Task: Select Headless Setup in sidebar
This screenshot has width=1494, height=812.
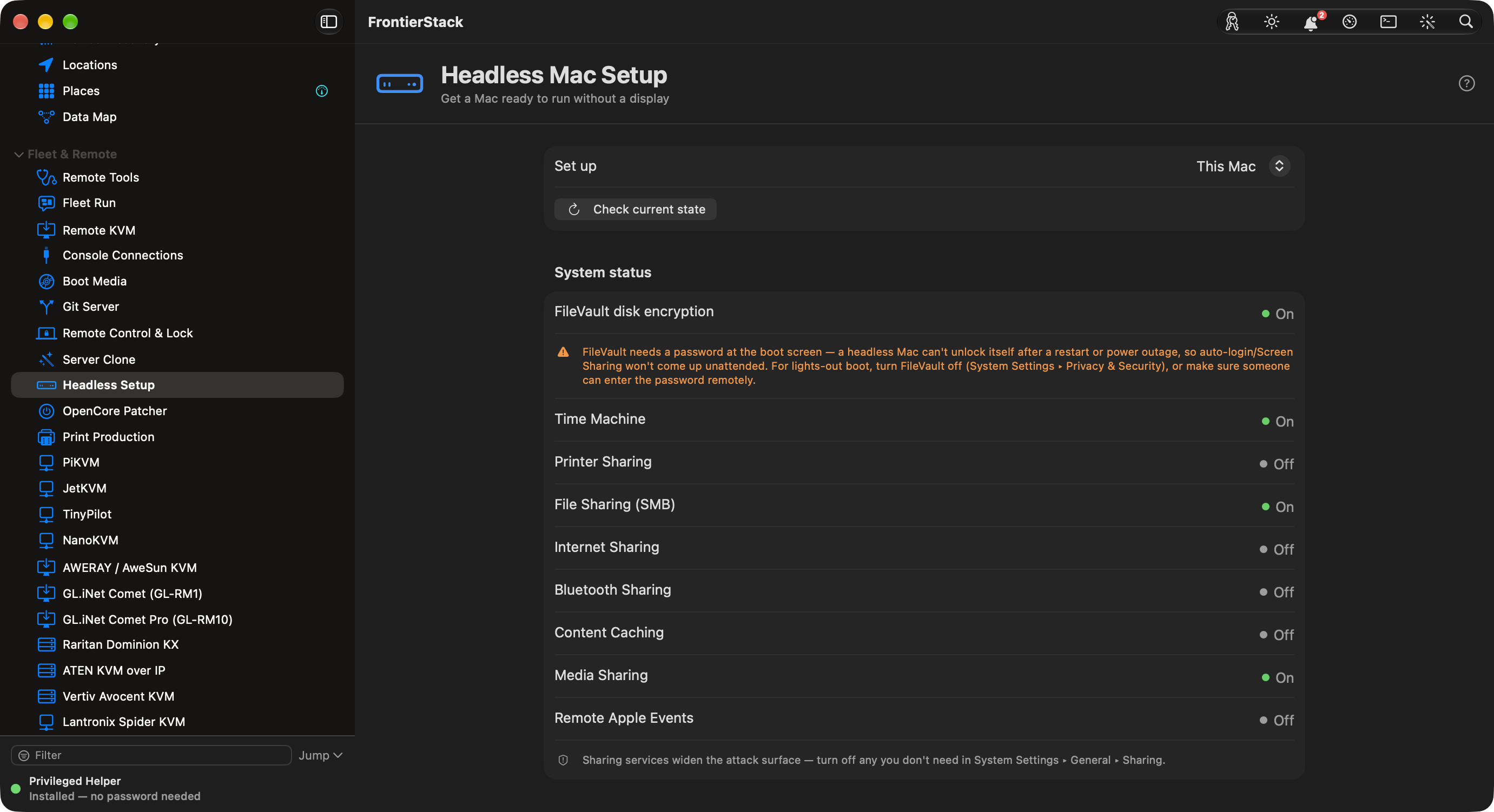Action: tap(177, 385)
